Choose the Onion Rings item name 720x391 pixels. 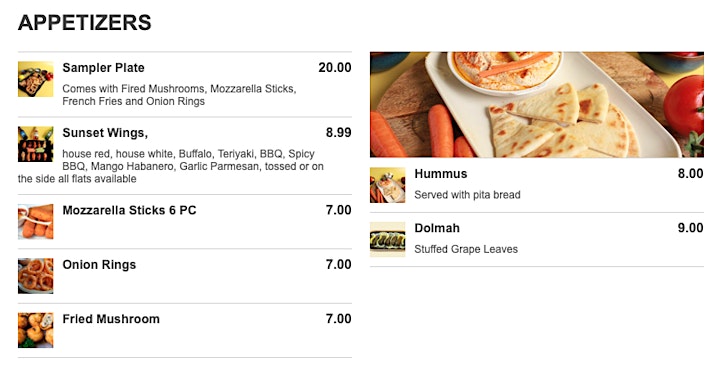[x=99, y=265]
